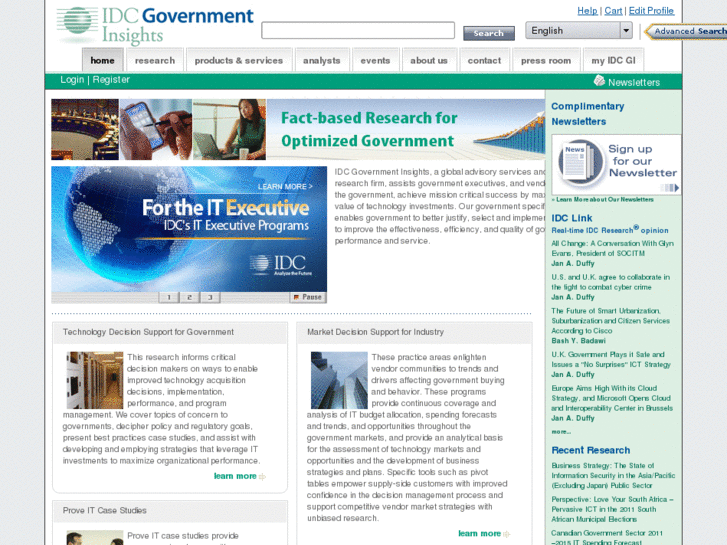Pause the slideshow

pos(308,297)
